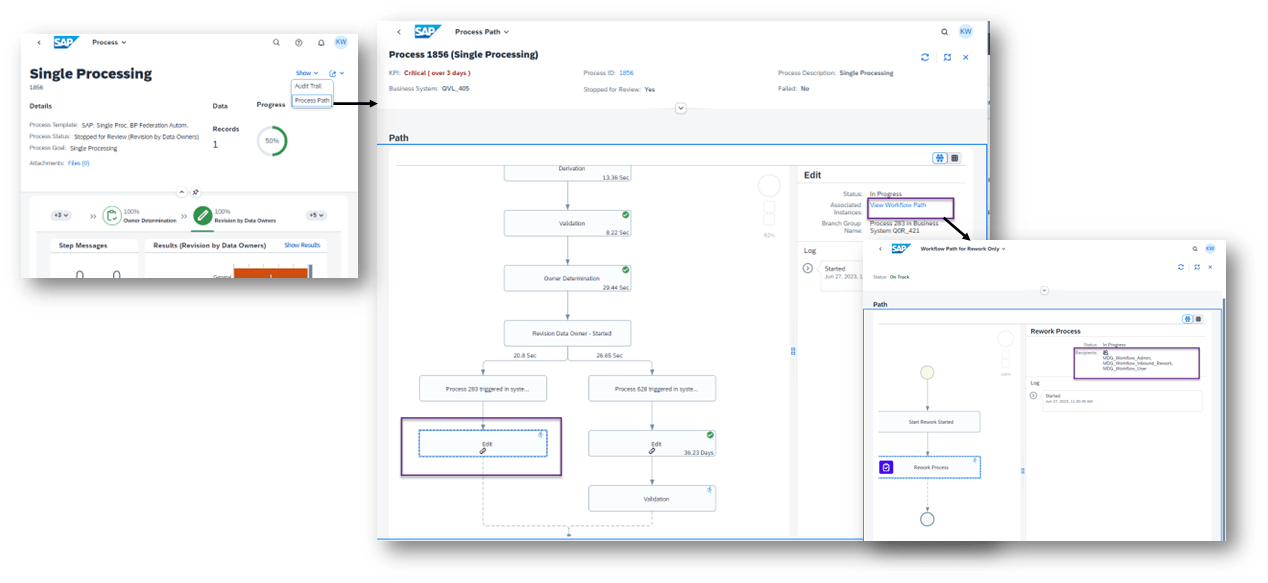Refresh the Process Path view

[924, 57]
